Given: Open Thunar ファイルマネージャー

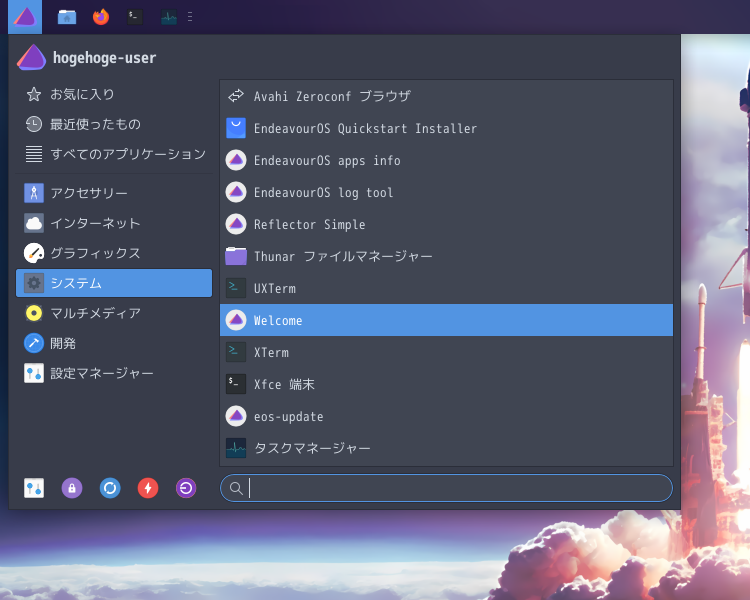Looking at the screenshot, I should click(446, 256).
